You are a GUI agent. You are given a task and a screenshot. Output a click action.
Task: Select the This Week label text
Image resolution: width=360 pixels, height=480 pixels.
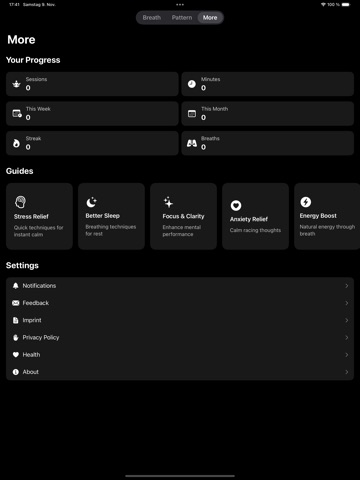[x=38, y=109]
